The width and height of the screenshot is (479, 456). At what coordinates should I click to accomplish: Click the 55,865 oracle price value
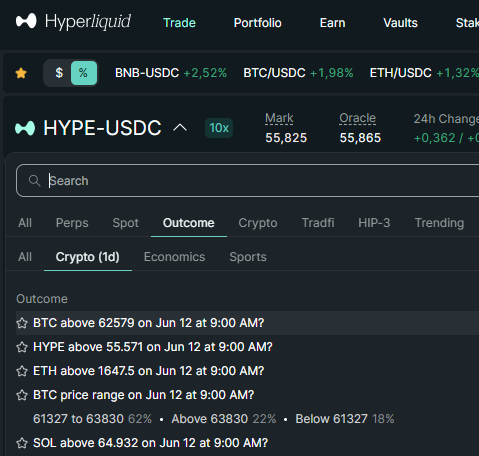[360, 138]
